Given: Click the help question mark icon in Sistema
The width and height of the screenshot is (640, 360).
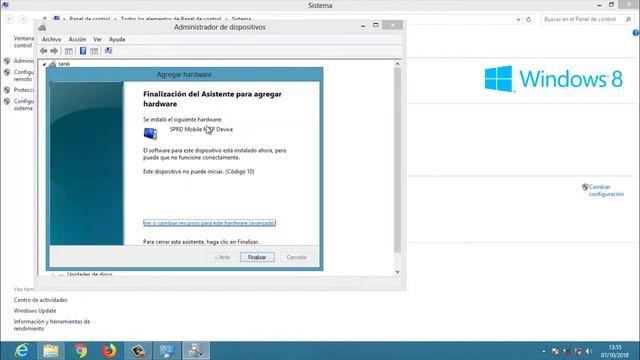Looking at the screenshot, I should click(636, 33).
